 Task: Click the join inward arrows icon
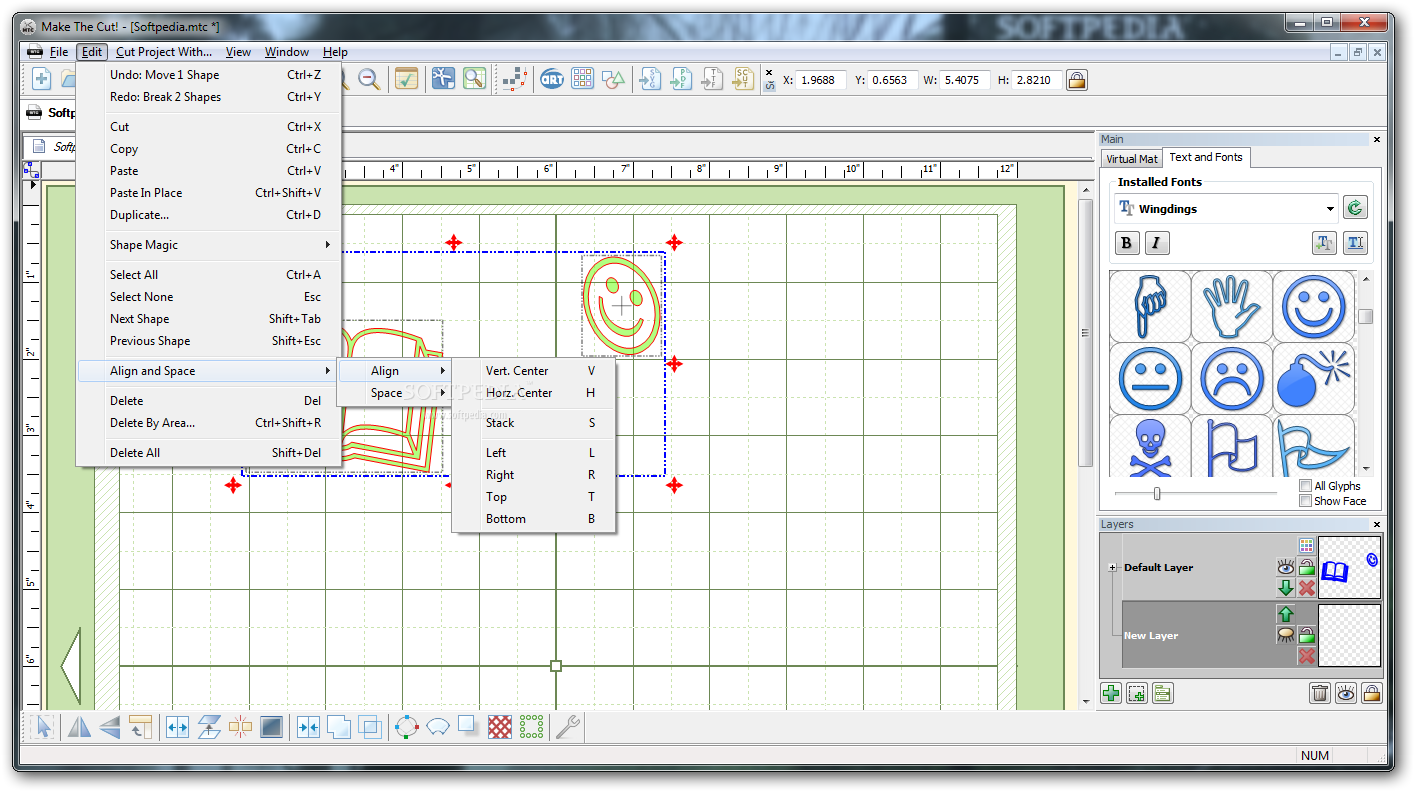tap(308, 727)
